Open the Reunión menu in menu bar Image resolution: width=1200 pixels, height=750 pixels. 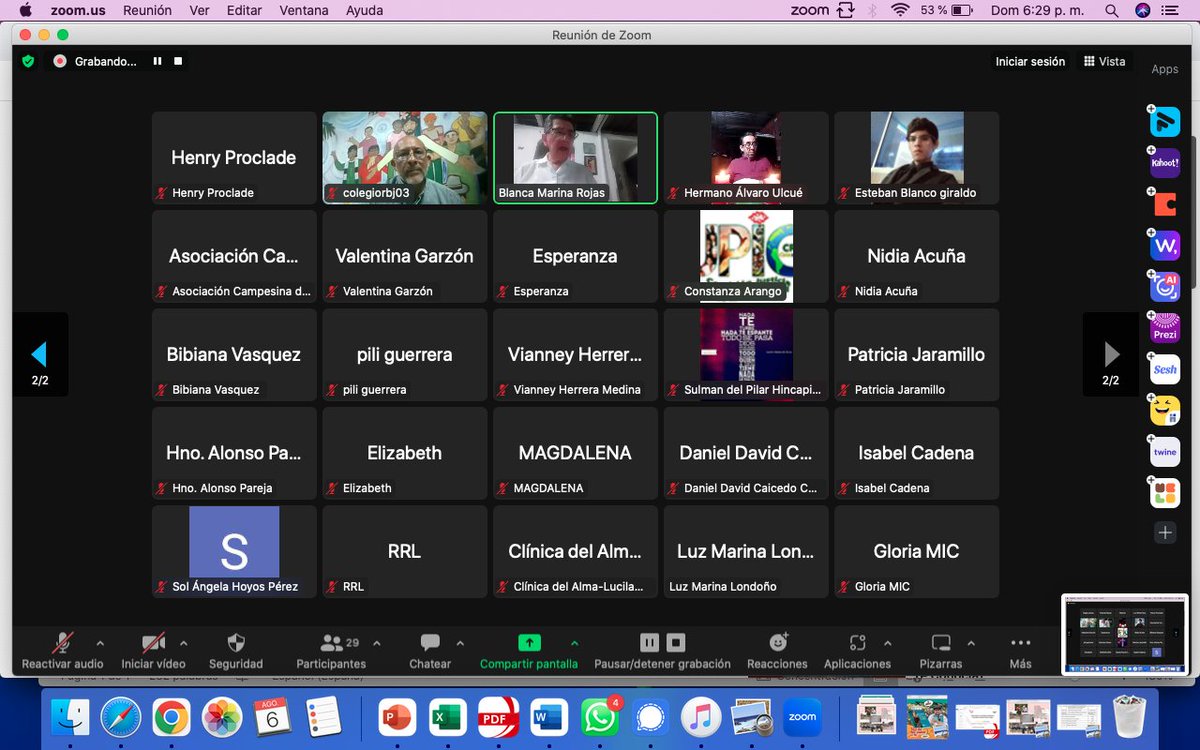point(147,10)
